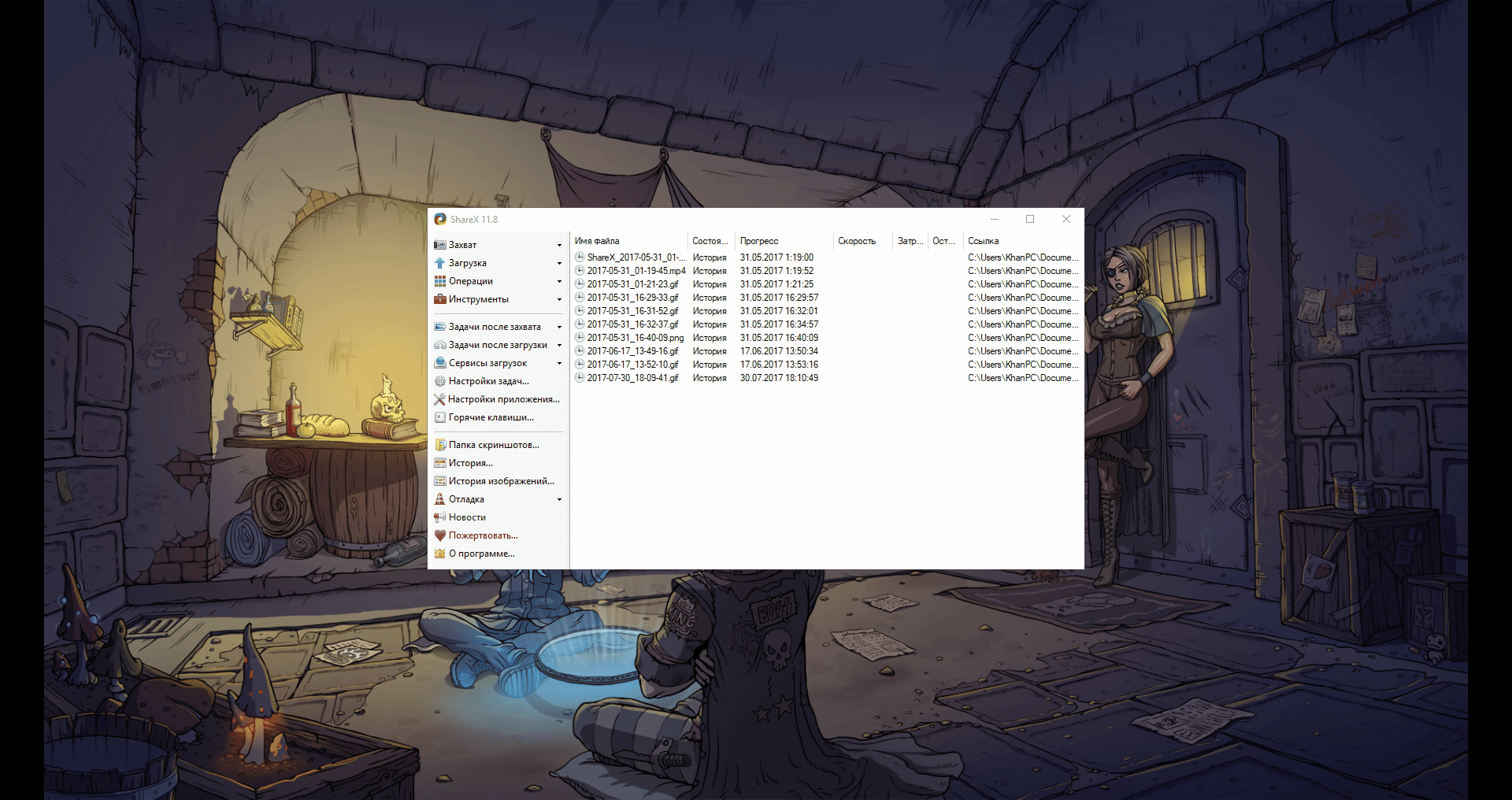Click the date 17.06.2017 13:50:34
The height and width of the screenshot is (800, 1512).
coord(779,351)
